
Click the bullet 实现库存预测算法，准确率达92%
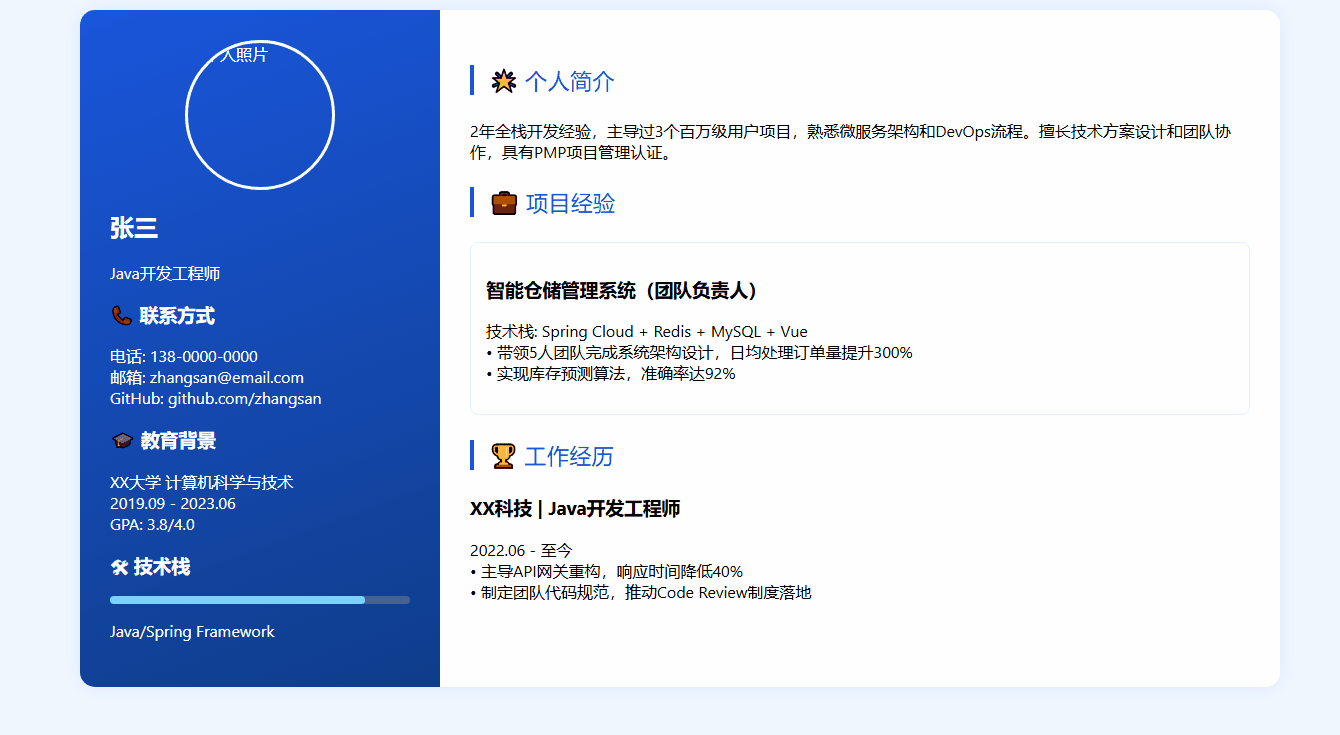[x=611, y=374]
